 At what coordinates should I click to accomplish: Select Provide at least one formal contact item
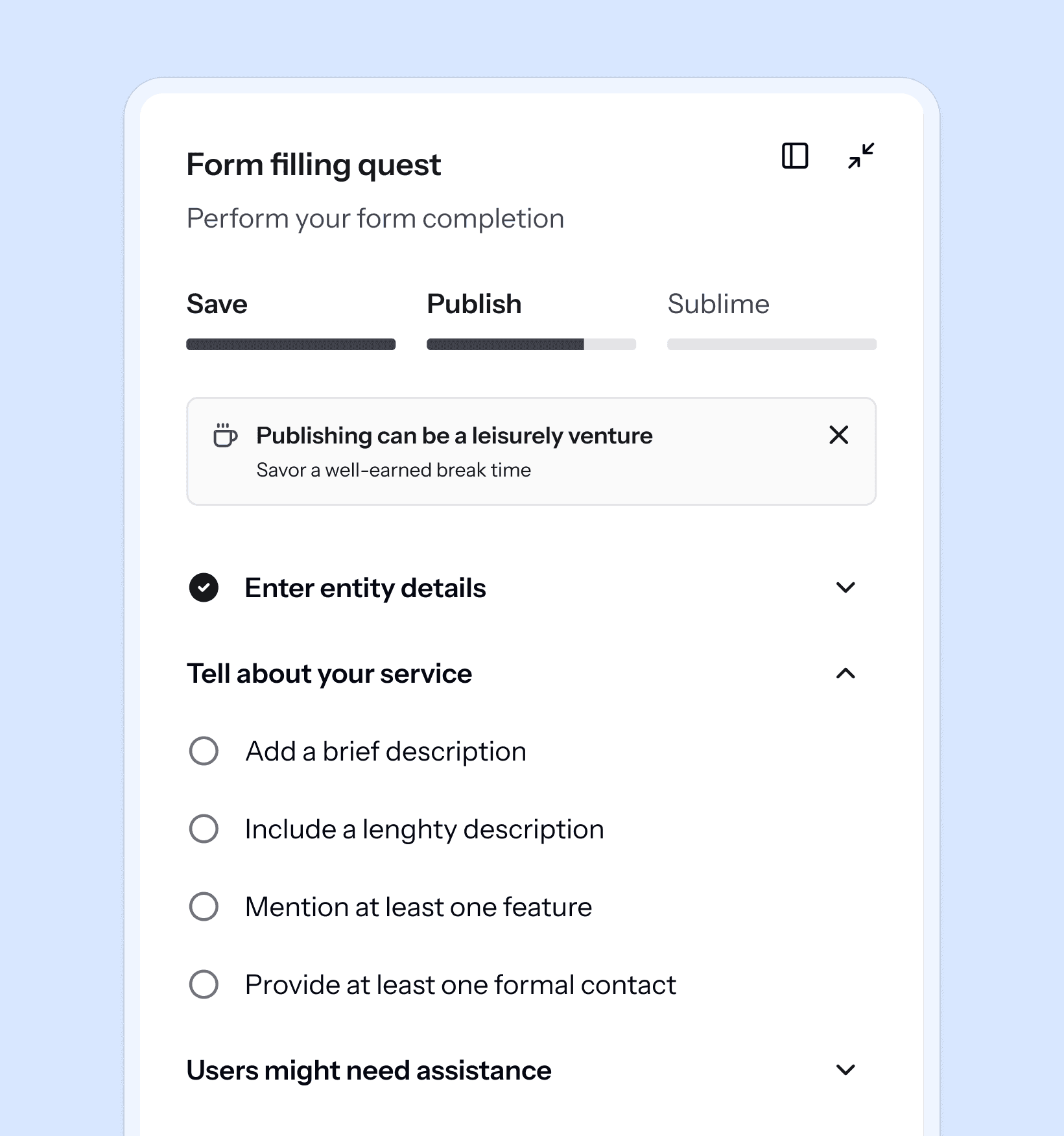click(204, 984)
